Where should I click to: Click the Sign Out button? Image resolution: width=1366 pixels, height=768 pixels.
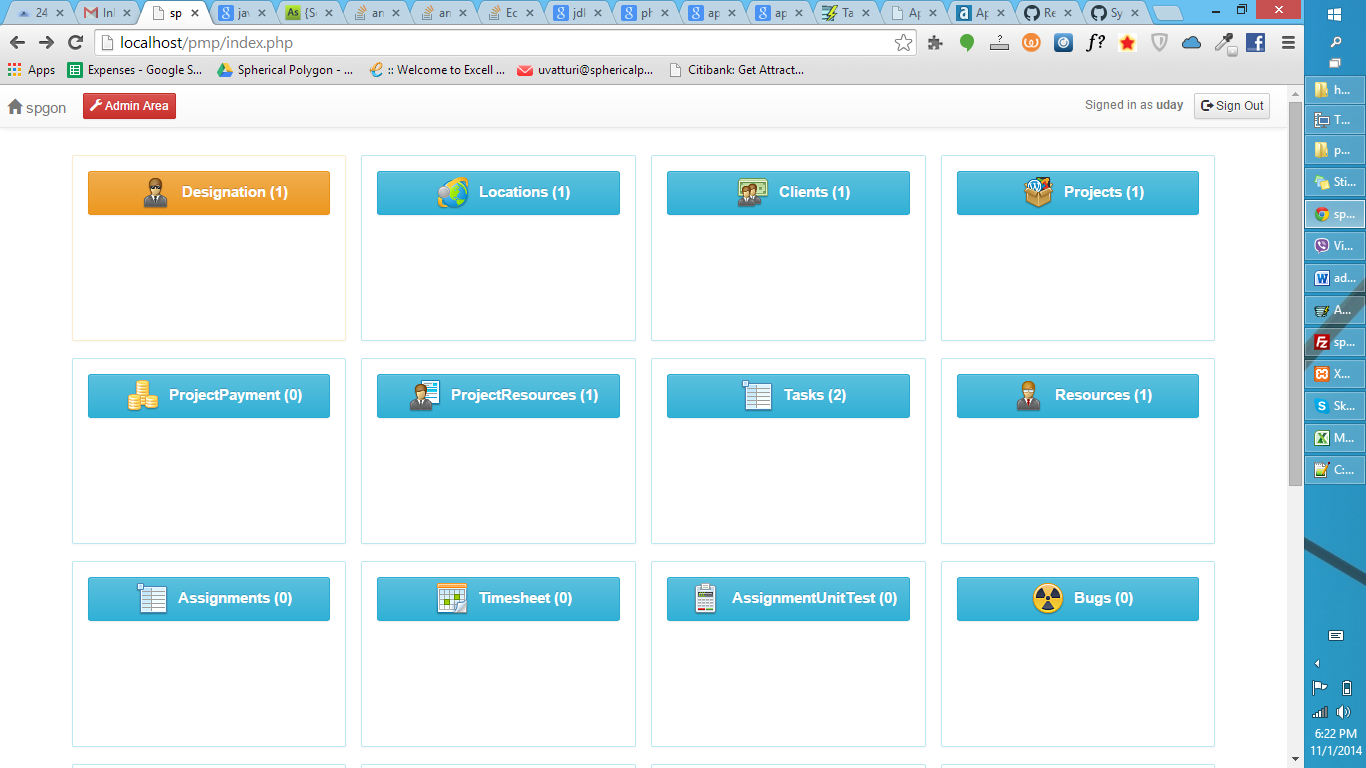tap(1232, 106)
